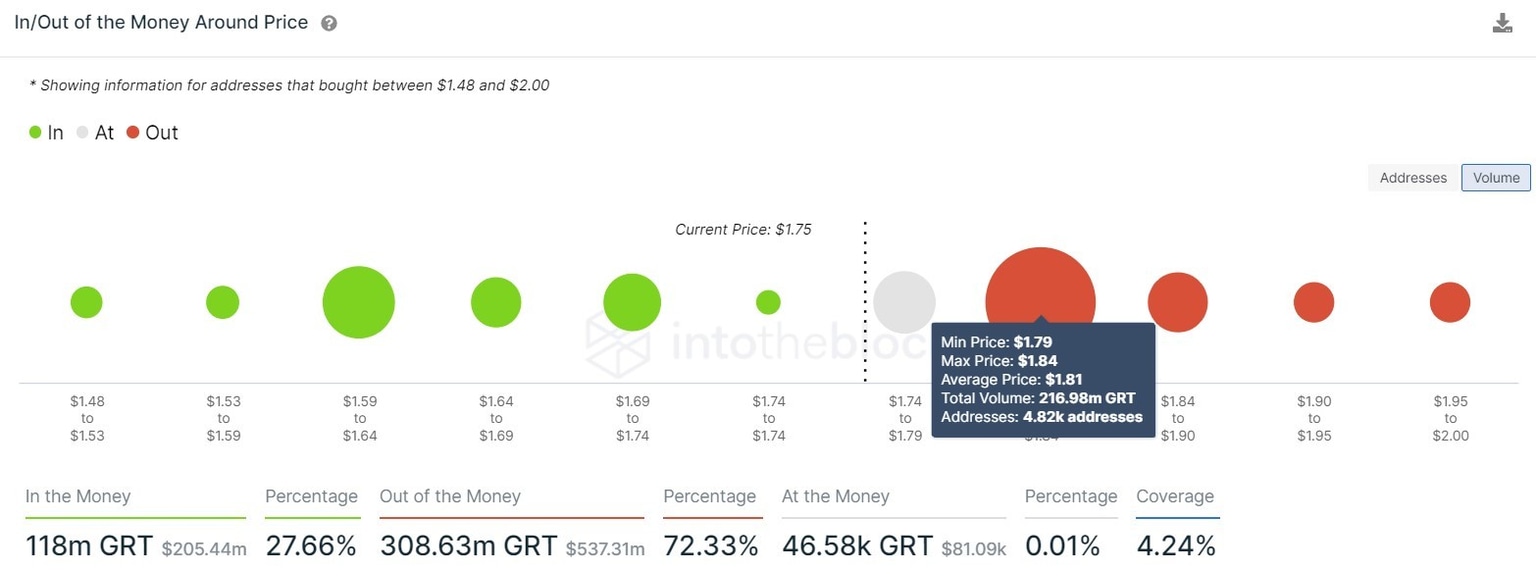This screenshot has height=576, width=1536.
Task: Switch to the Addresses view
Action: [1412, 177]
